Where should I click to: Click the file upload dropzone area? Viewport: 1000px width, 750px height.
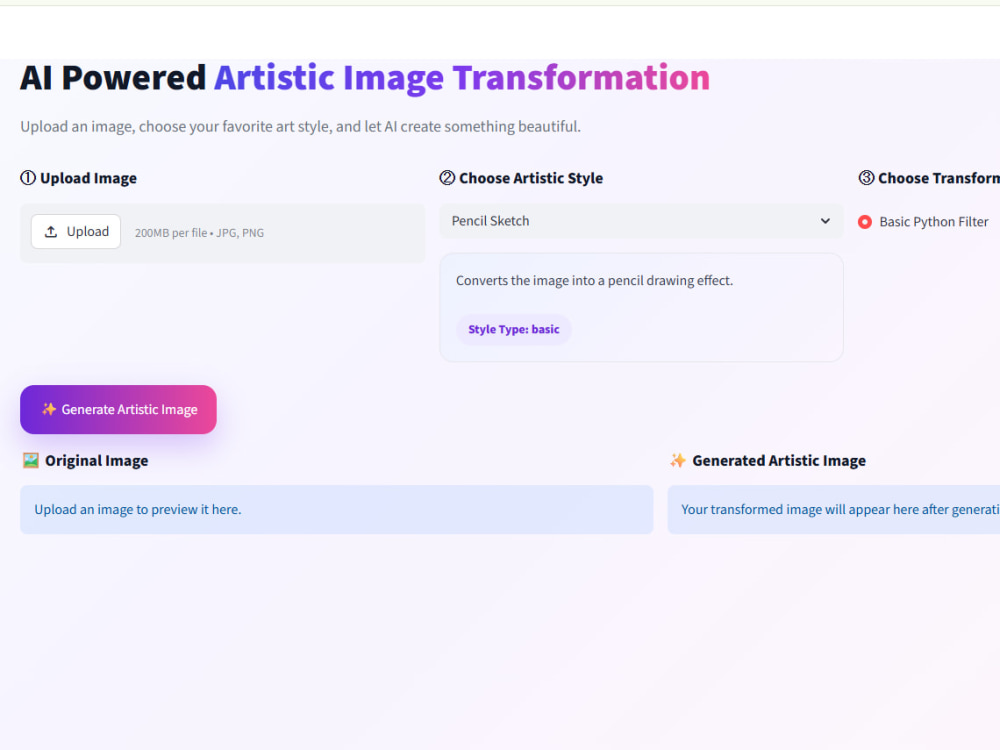223,233
